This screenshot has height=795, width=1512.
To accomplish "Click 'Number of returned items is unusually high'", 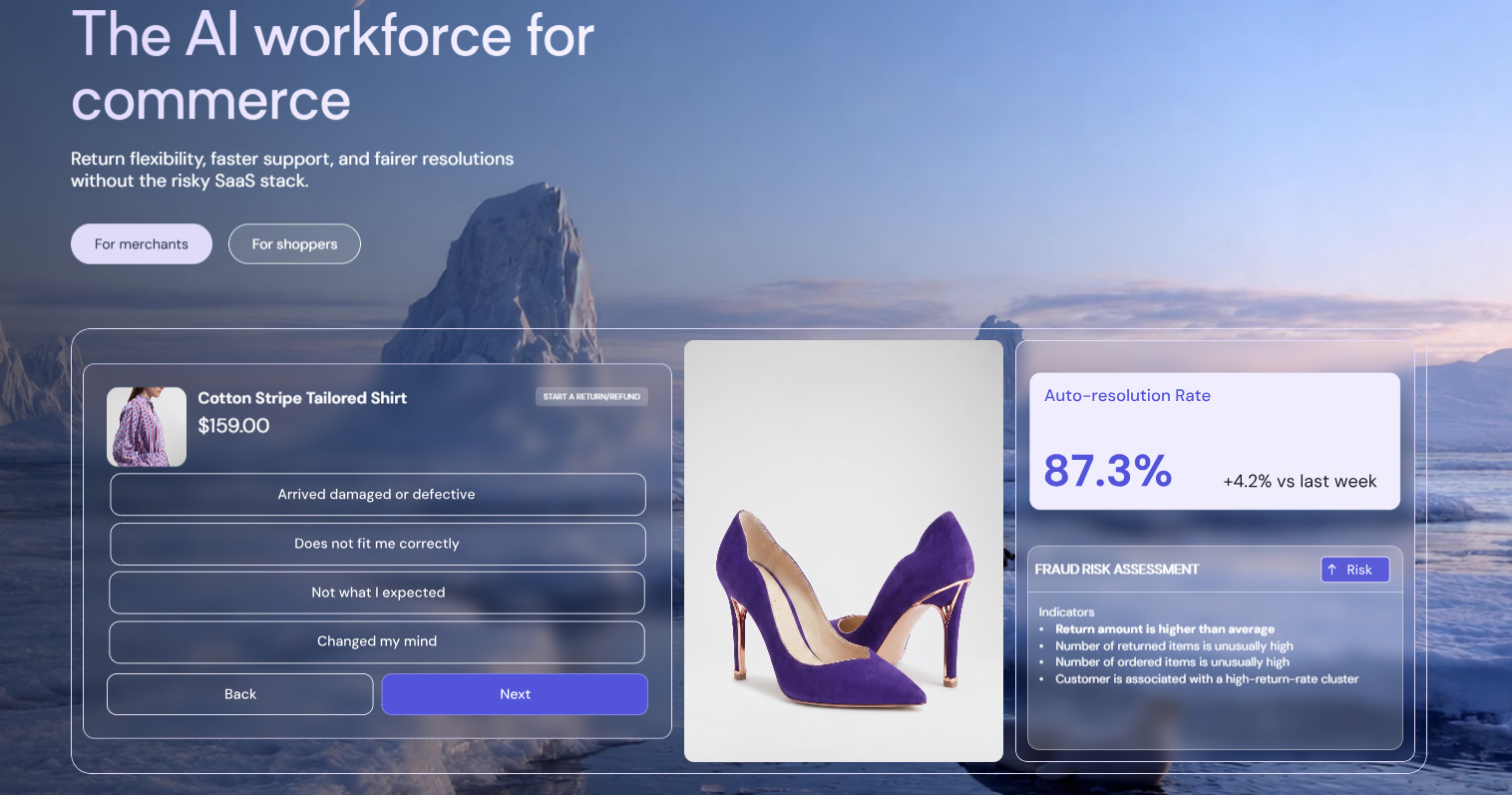I will click(x=1174, y=646).
